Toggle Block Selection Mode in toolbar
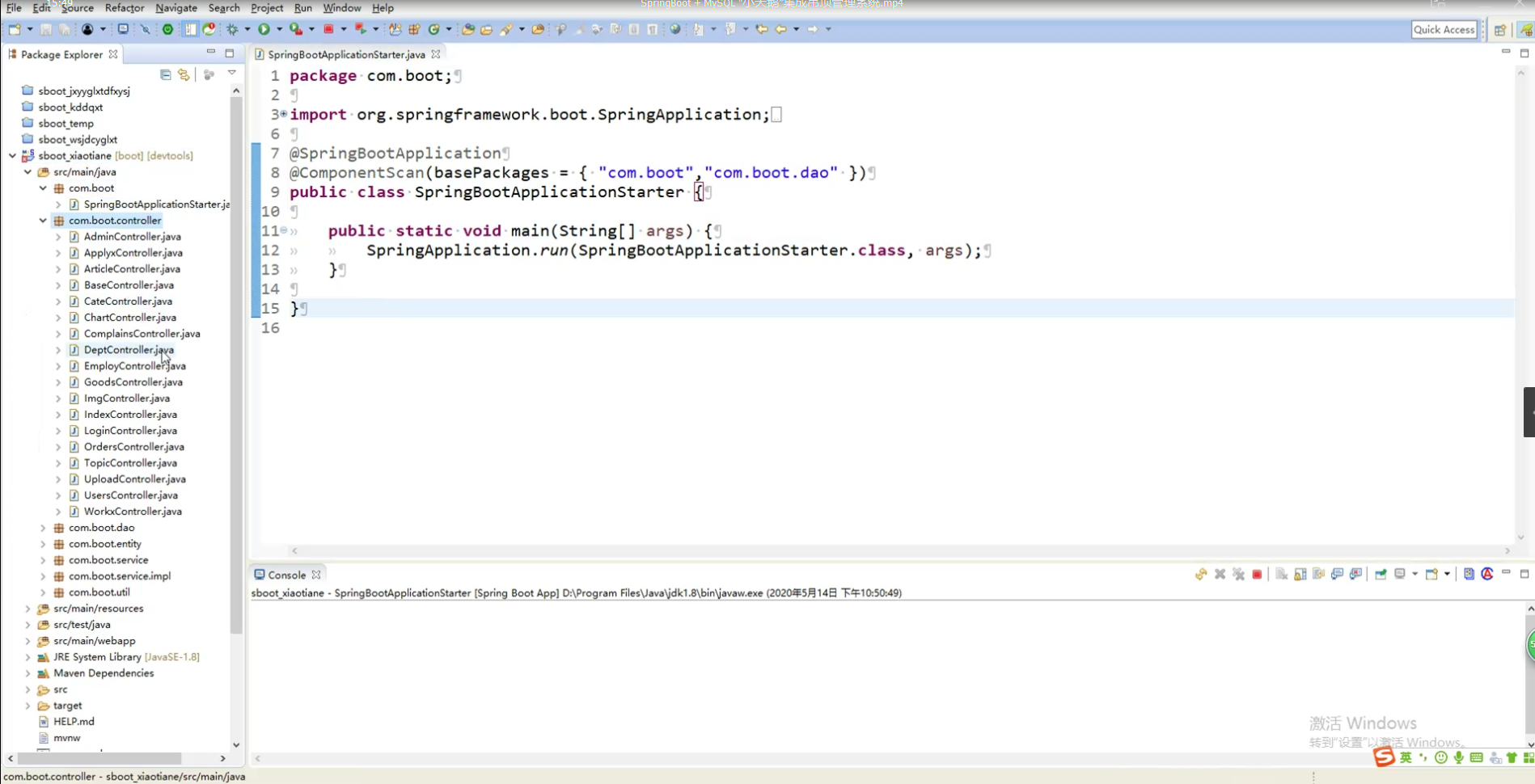This screenshot has height=784, width=1535. click(x=634, y=29)
